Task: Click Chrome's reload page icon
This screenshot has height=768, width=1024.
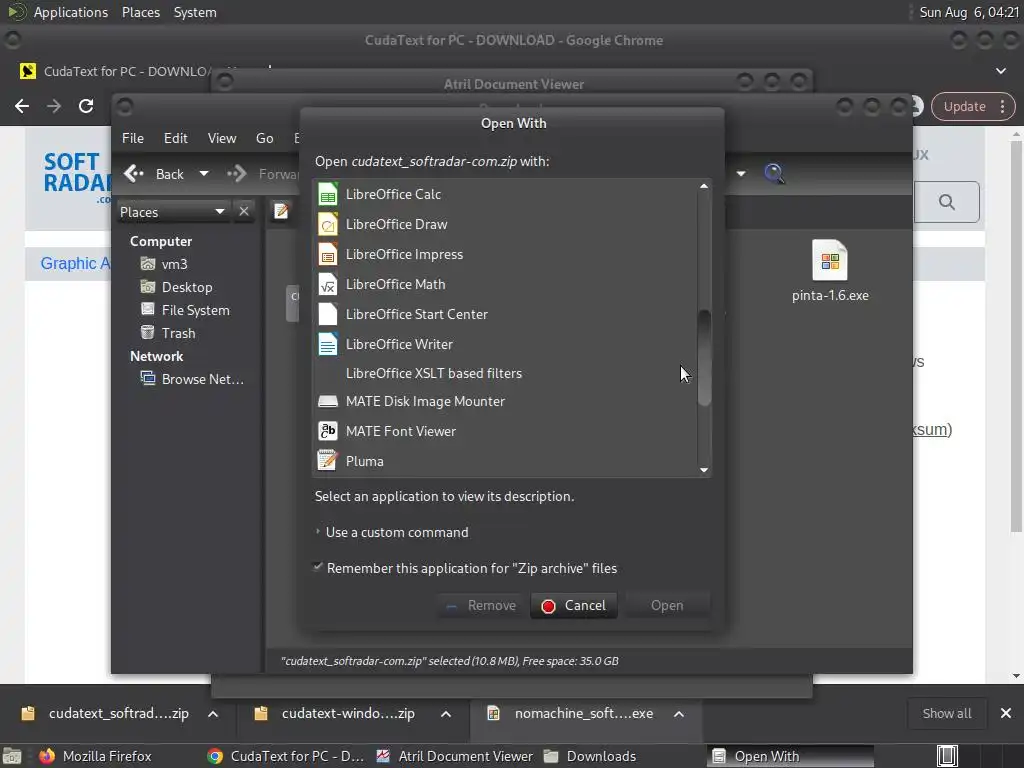Action: pos(86,106)
